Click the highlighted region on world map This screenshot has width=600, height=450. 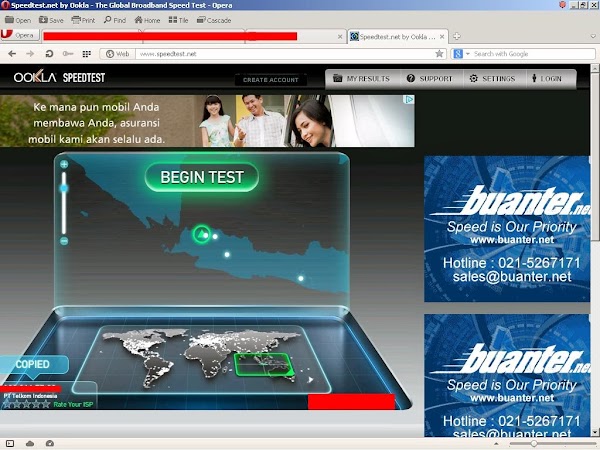coord(263,364)
